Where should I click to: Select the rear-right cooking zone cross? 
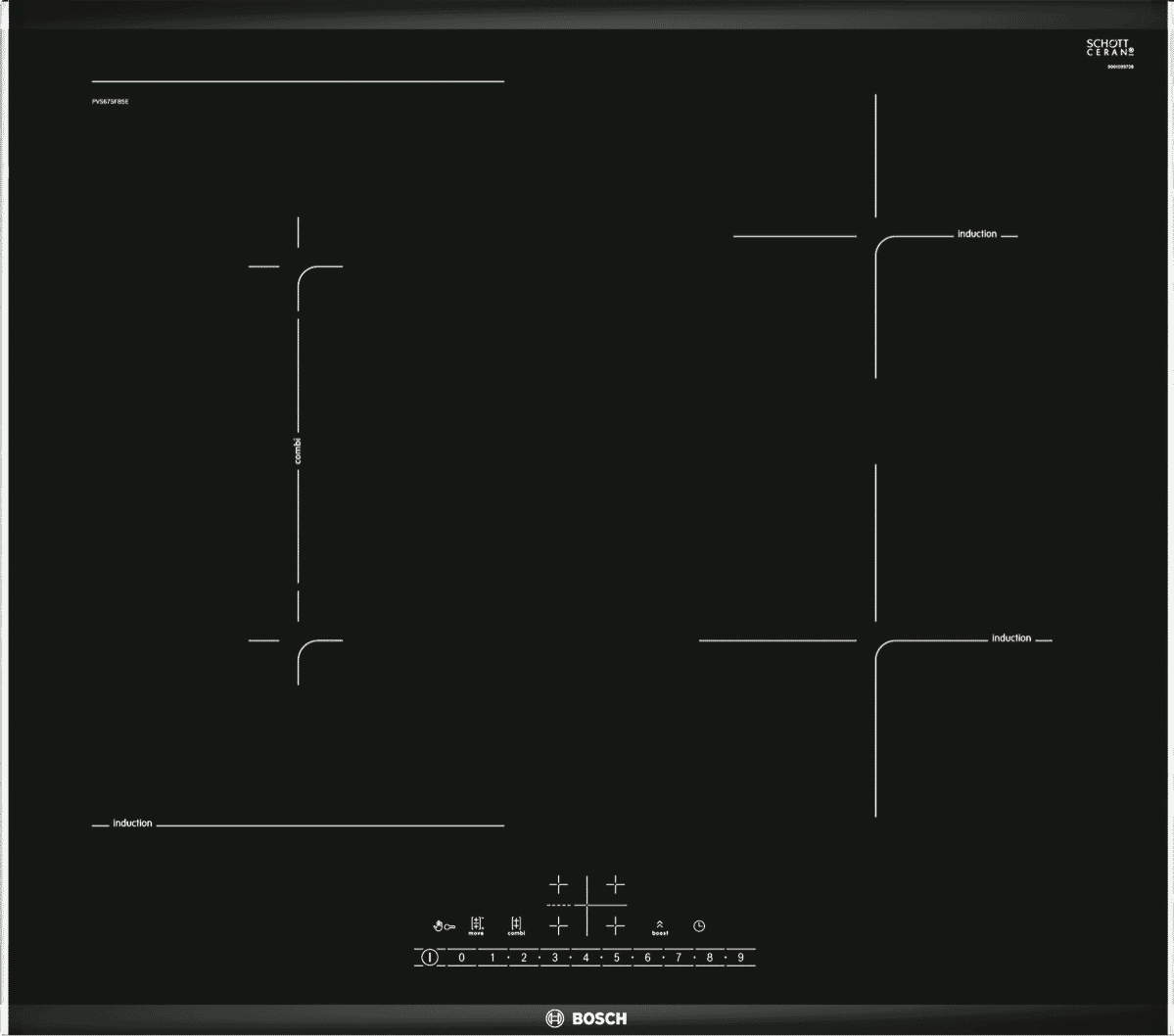coord(615,883)
